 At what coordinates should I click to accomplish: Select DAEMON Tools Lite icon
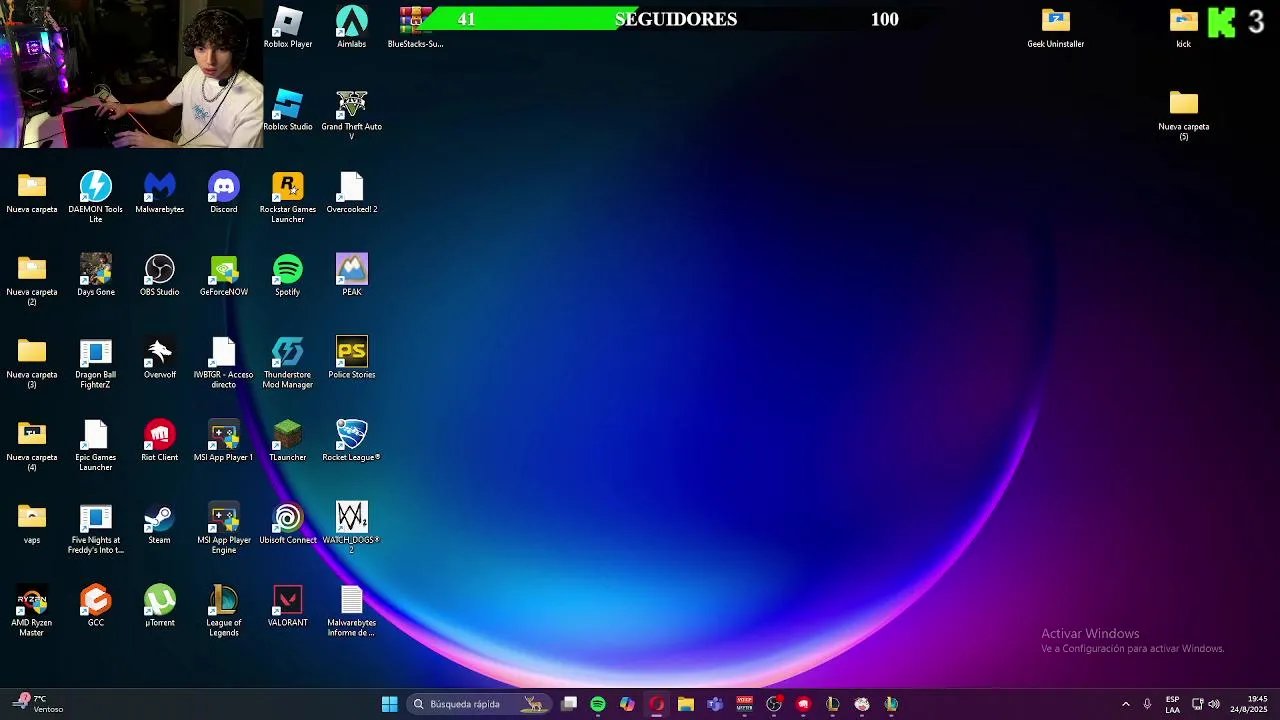[96, 197]
